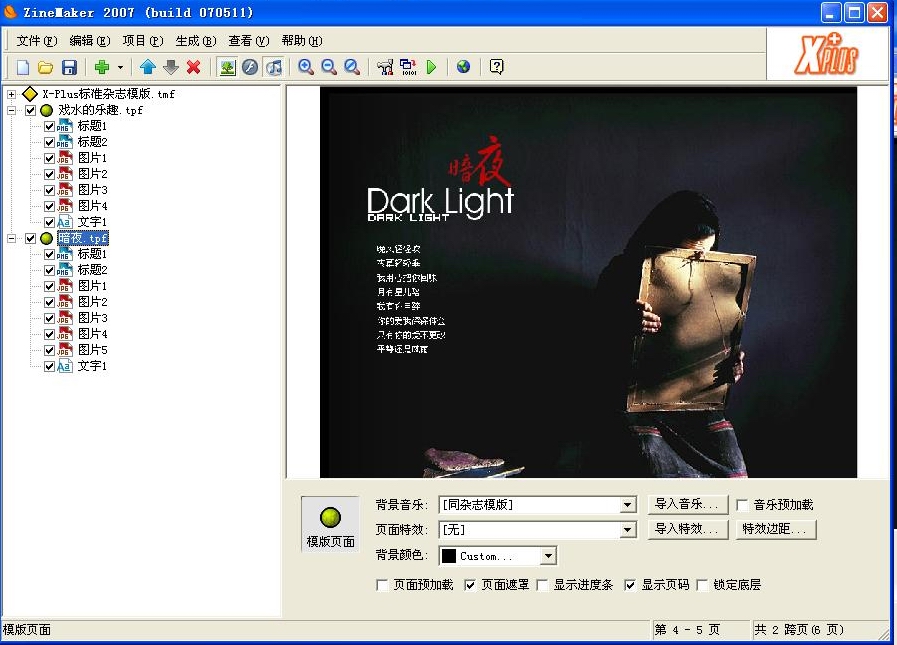Enable the 锁定底层 checkbox

(702, 585)
